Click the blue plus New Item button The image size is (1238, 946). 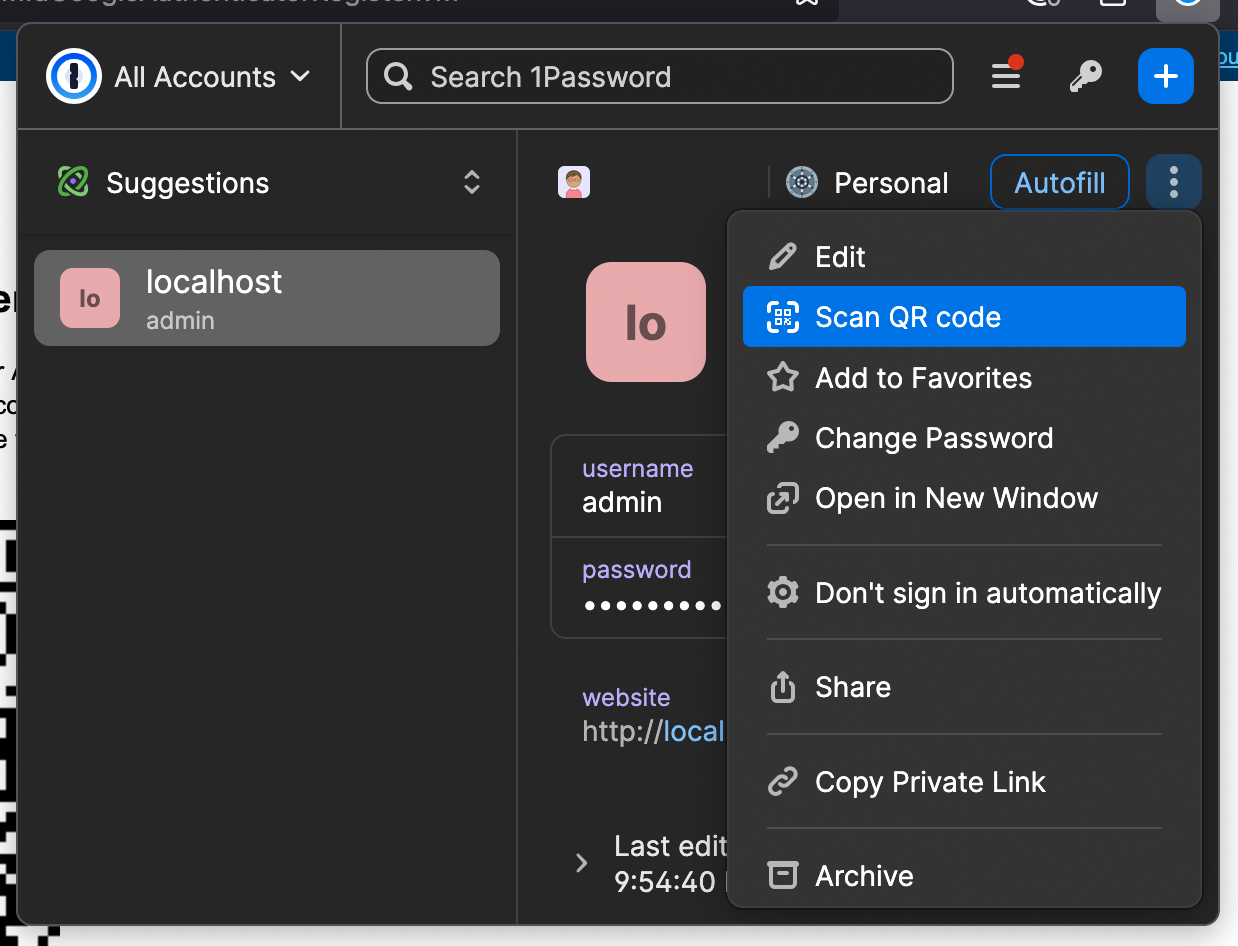pos(1165,76)
